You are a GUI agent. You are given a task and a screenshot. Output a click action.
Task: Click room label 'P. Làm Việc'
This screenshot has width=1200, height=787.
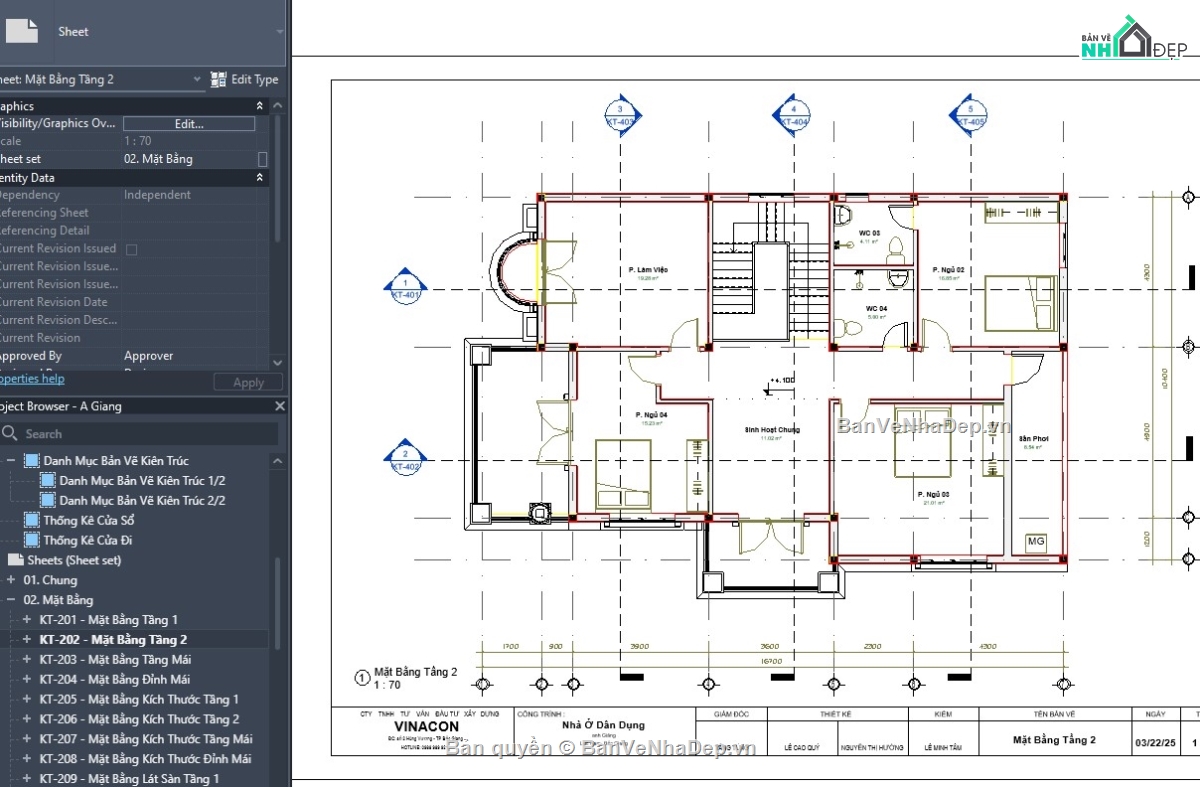pyautogui.click(x=647, y=270)
